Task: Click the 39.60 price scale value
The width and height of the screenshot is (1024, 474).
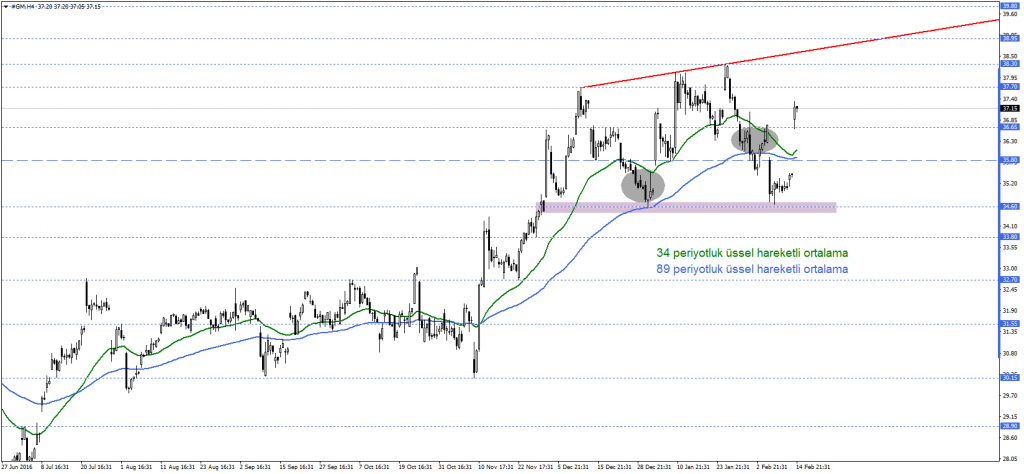Action: (x=1010, y=12)
